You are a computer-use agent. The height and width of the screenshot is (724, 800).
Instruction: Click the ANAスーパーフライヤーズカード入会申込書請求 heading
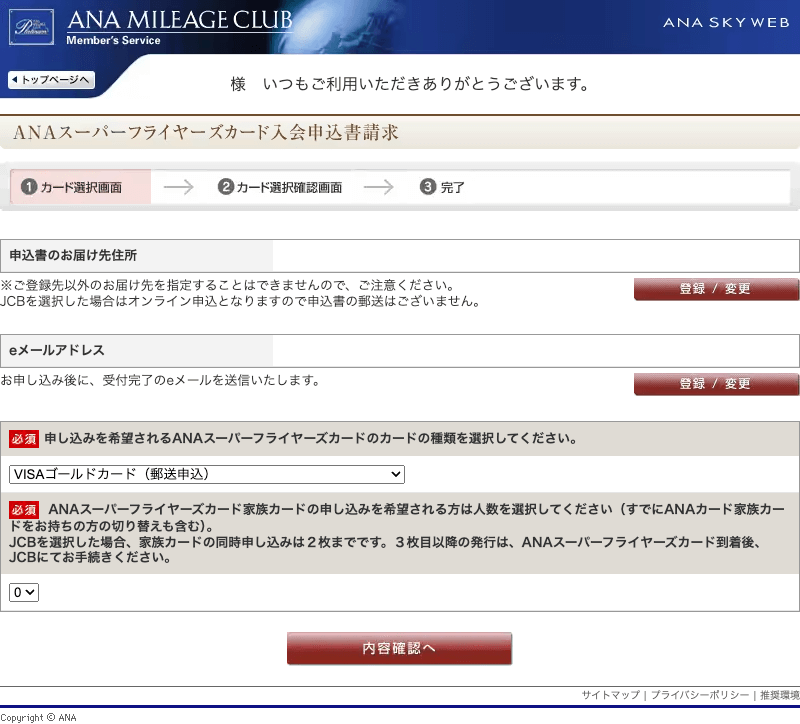pyautogui.click(x=206, y=133)
